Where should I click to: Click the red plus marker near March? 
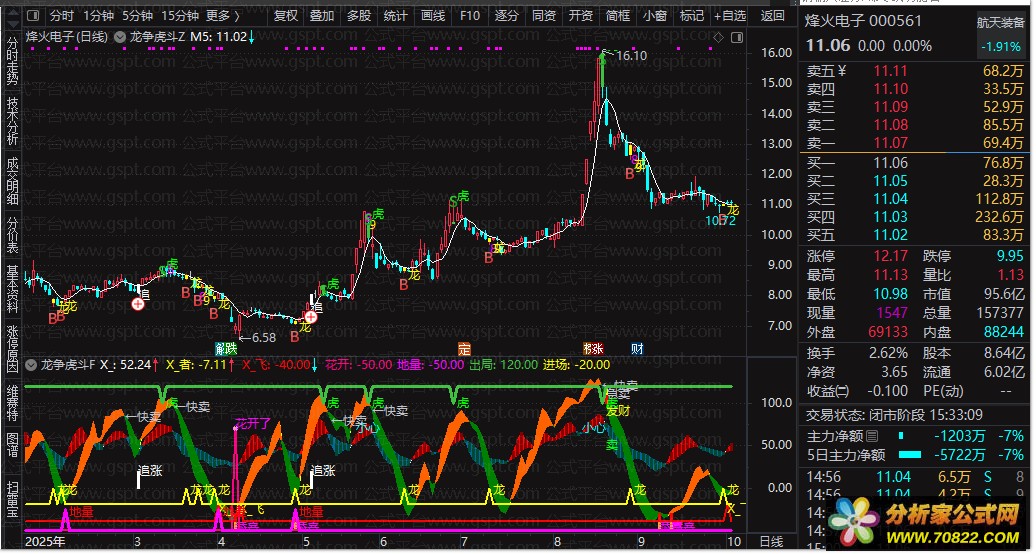coord(138,304)
